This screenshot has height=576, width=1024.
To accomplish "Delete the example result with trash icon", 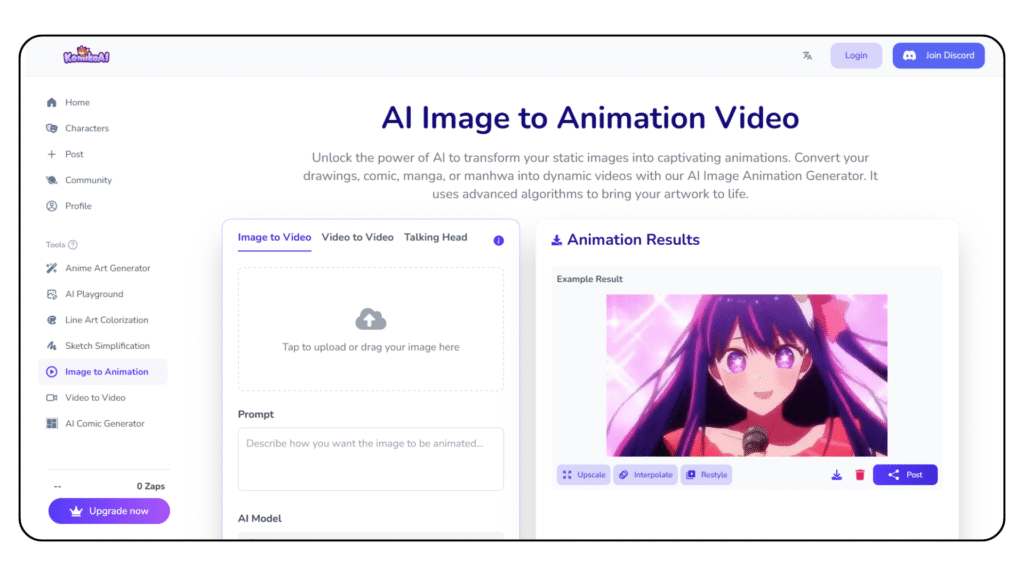I will [x=860, y=475].
